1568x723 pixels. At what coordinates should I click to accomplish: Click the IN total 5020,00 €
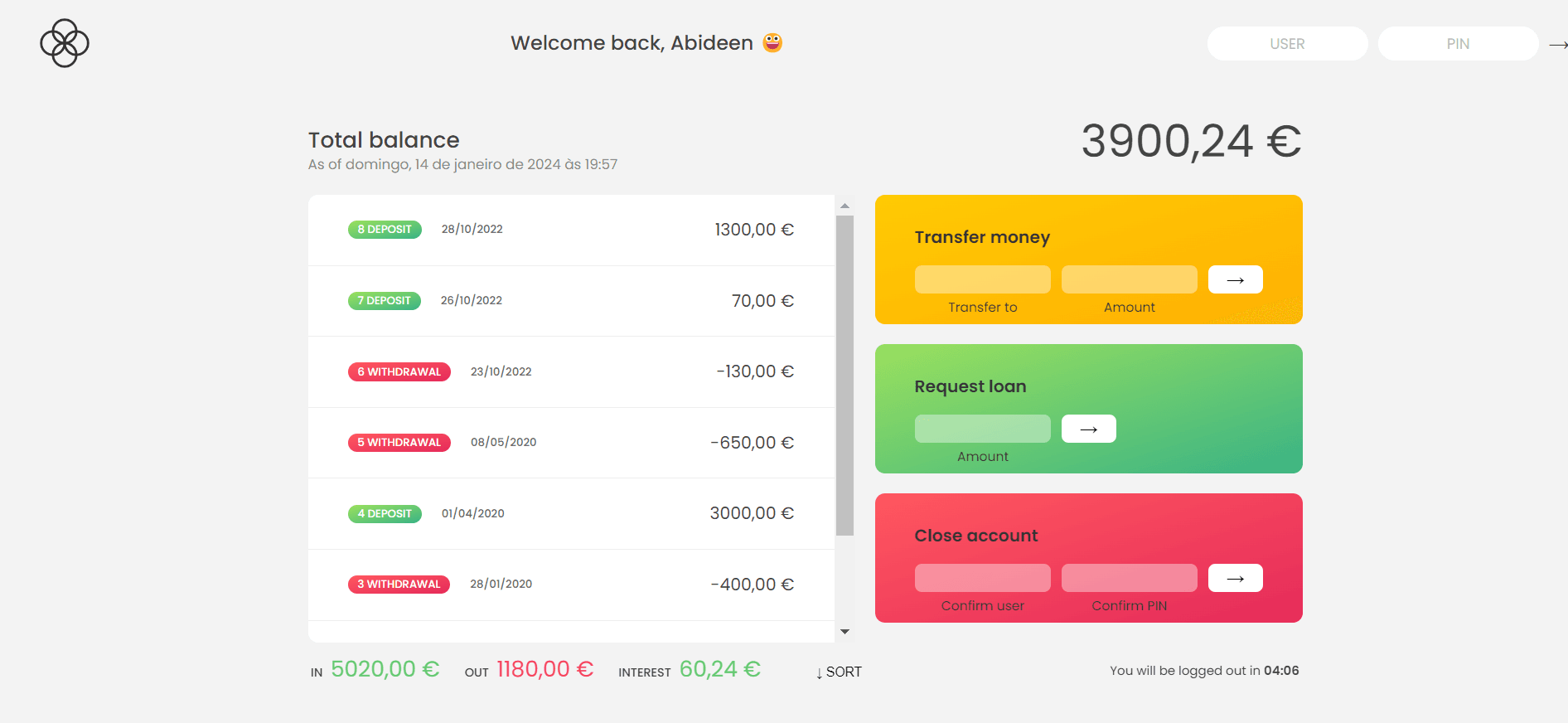(385, 669)
